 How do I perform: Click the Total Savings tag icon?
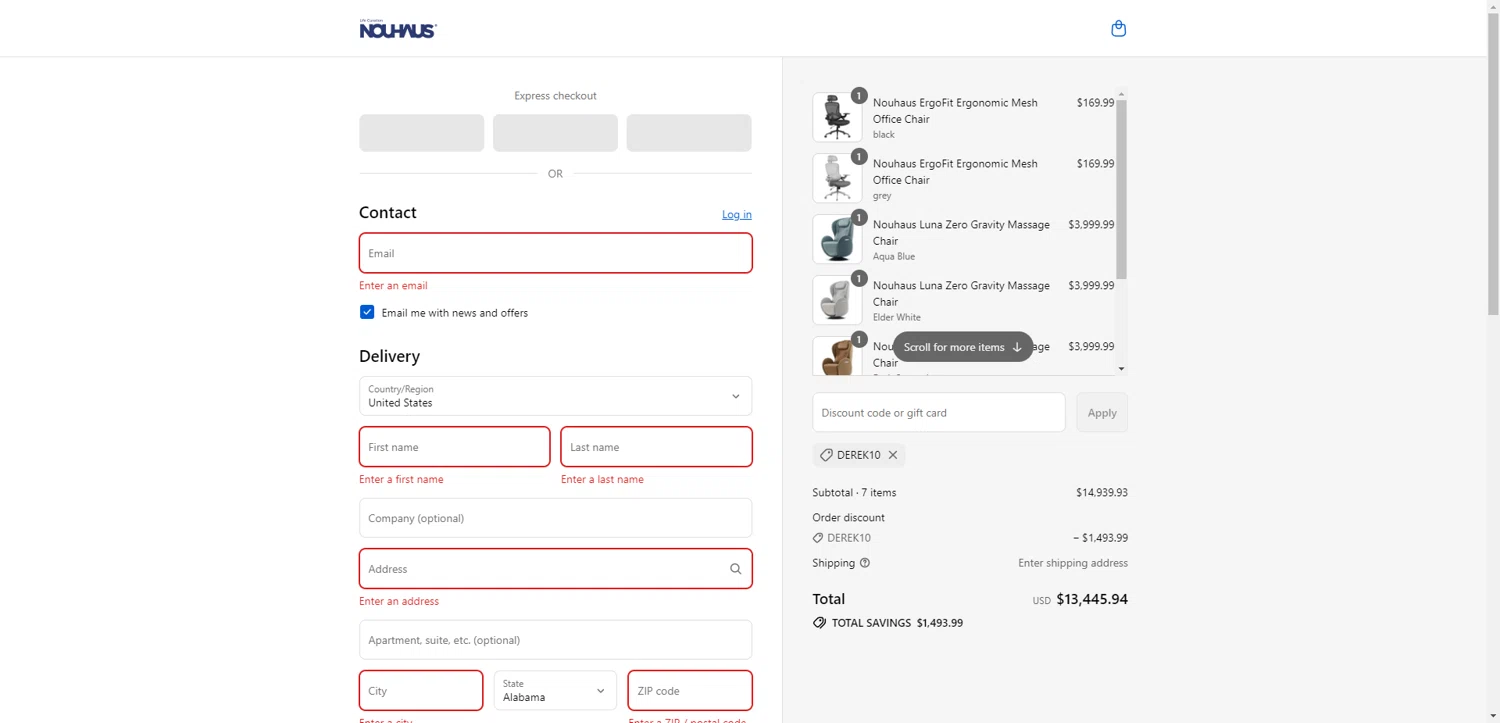pyautogui.click(x=819, y=623)
